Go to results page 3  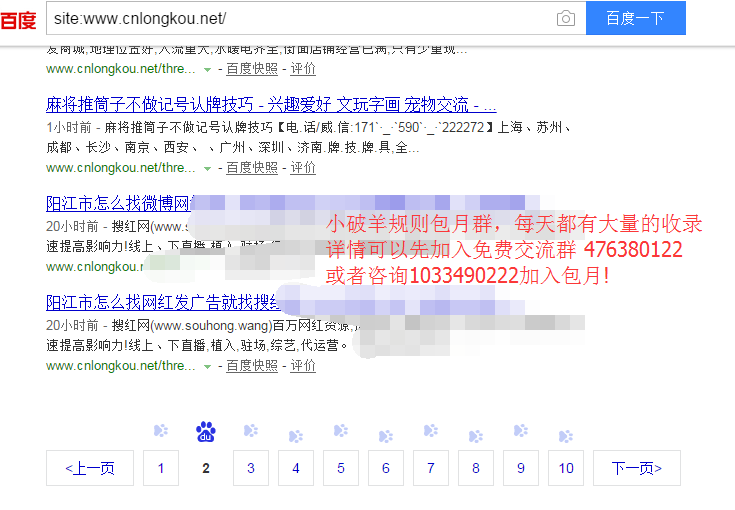coord(251,468)
